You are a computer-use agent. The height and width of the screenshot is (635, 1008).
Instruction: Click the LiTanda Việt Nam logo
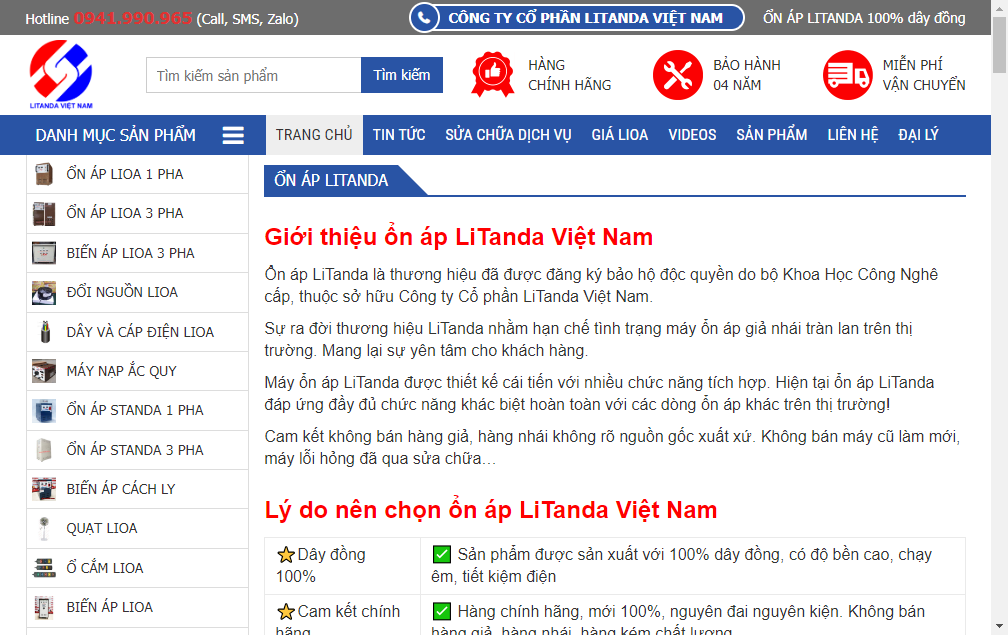point(61,75)
